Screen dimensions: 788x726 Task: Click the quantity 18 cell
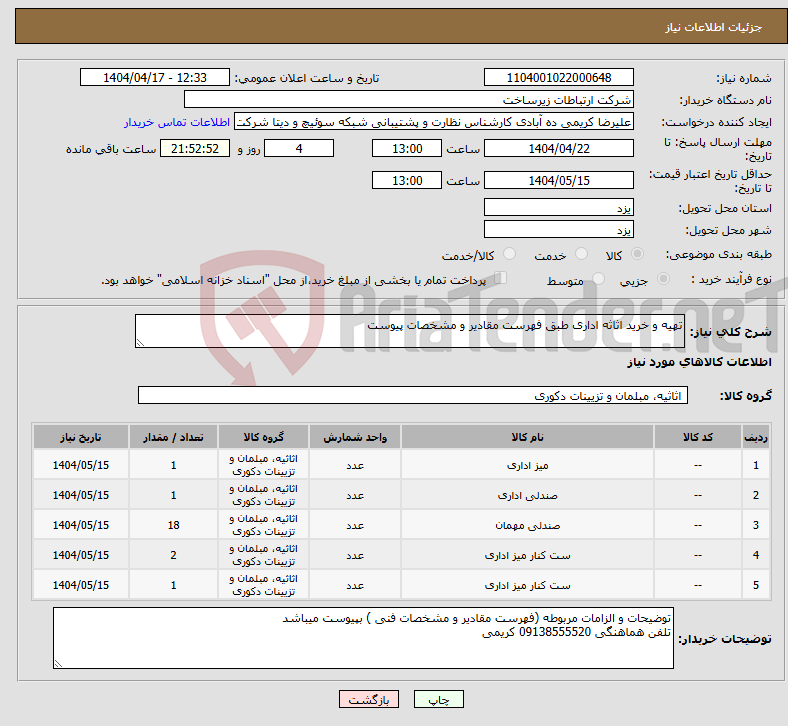(x=173, y=526)
